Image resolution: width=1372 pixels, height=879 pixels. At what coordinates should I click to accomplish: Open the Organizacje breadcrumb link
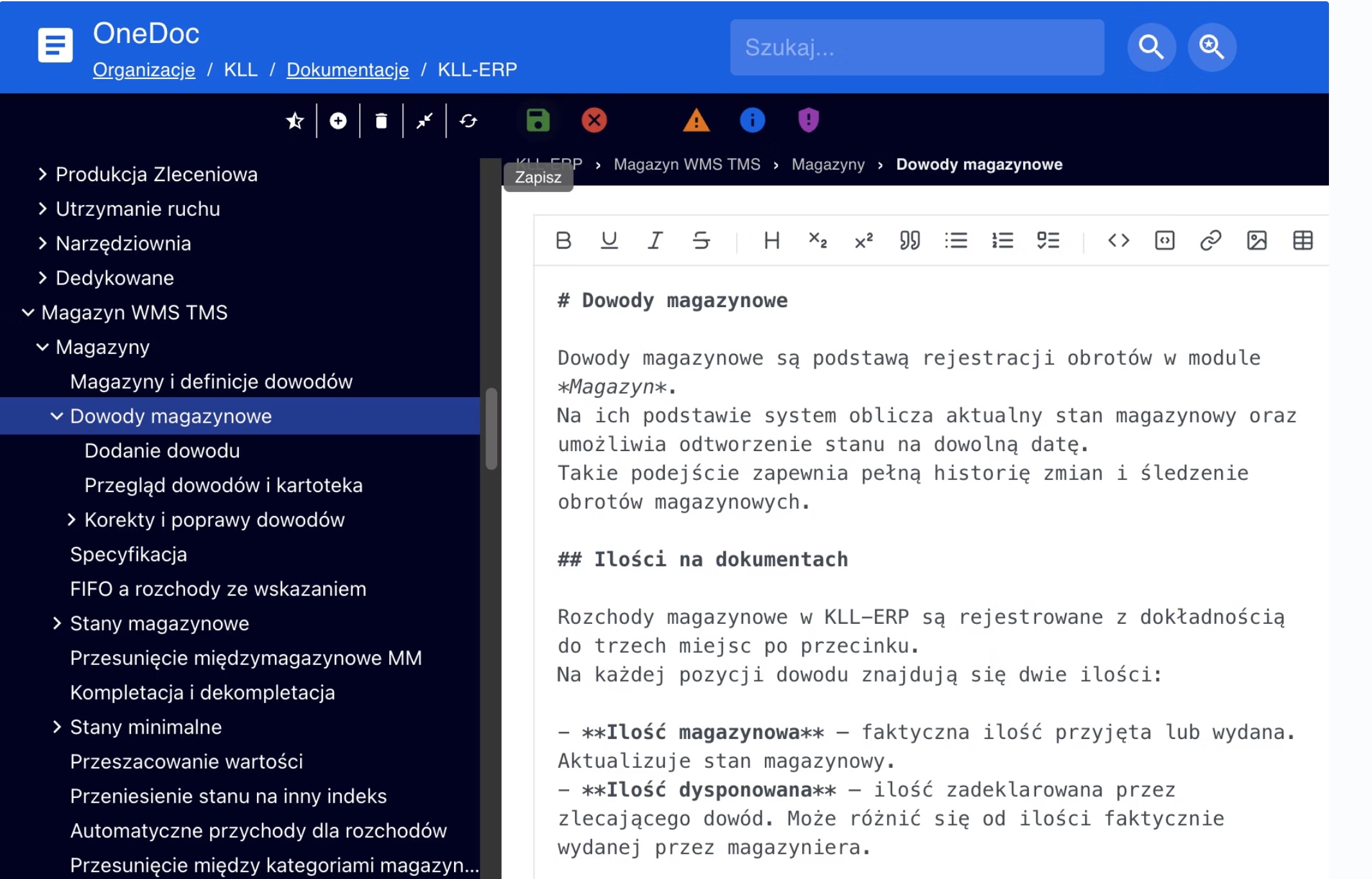pos(144,69)
